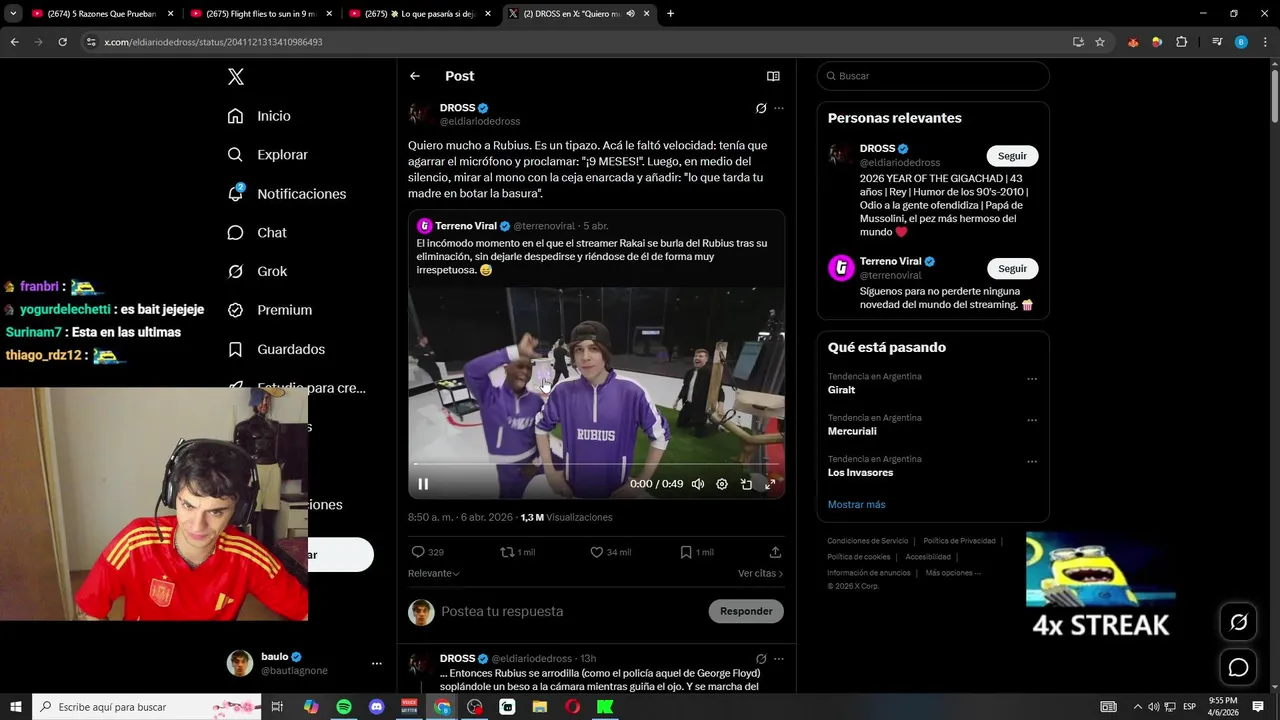Open Grok from the sidebar menu
The image size is (1280, 720).
[257, 271]
